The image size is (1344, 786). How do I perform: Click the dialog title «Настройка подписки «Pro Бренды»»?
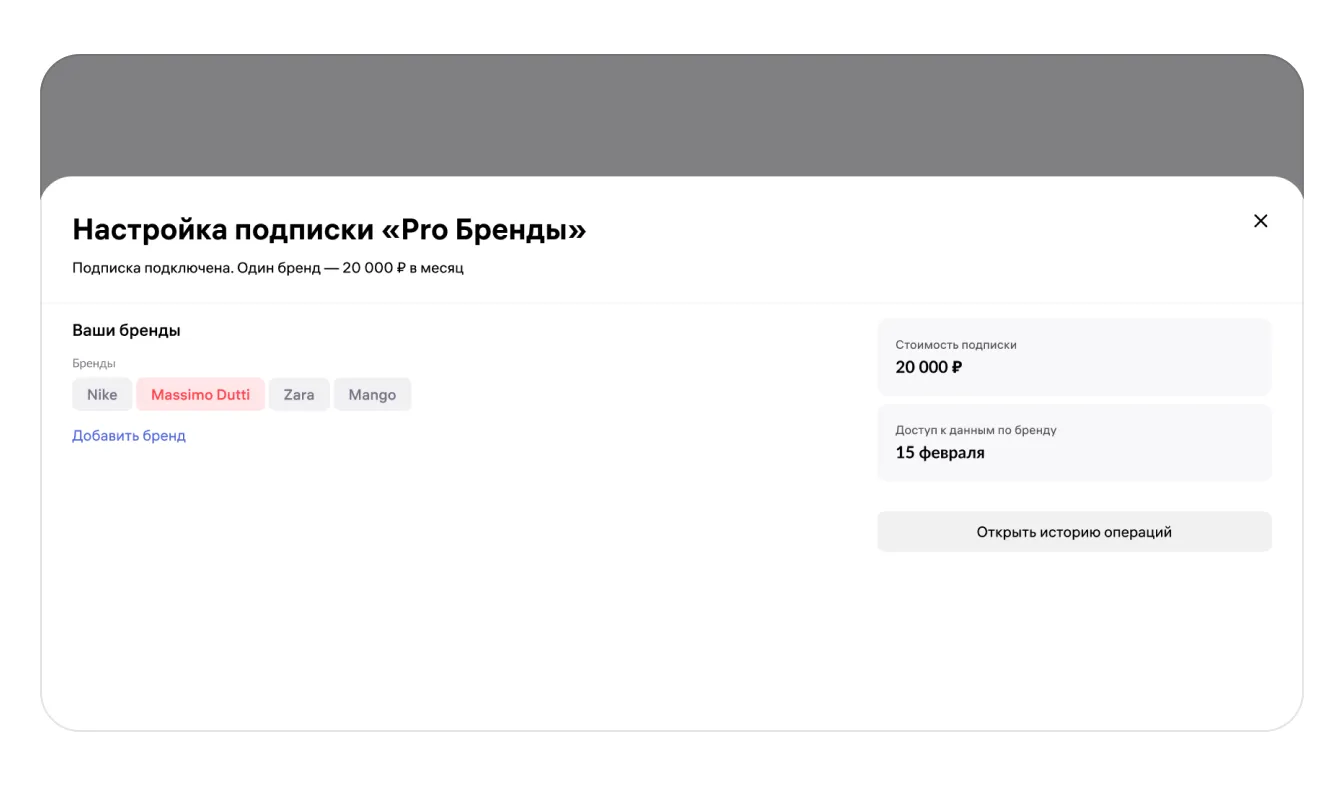click(x=329, y=230)
